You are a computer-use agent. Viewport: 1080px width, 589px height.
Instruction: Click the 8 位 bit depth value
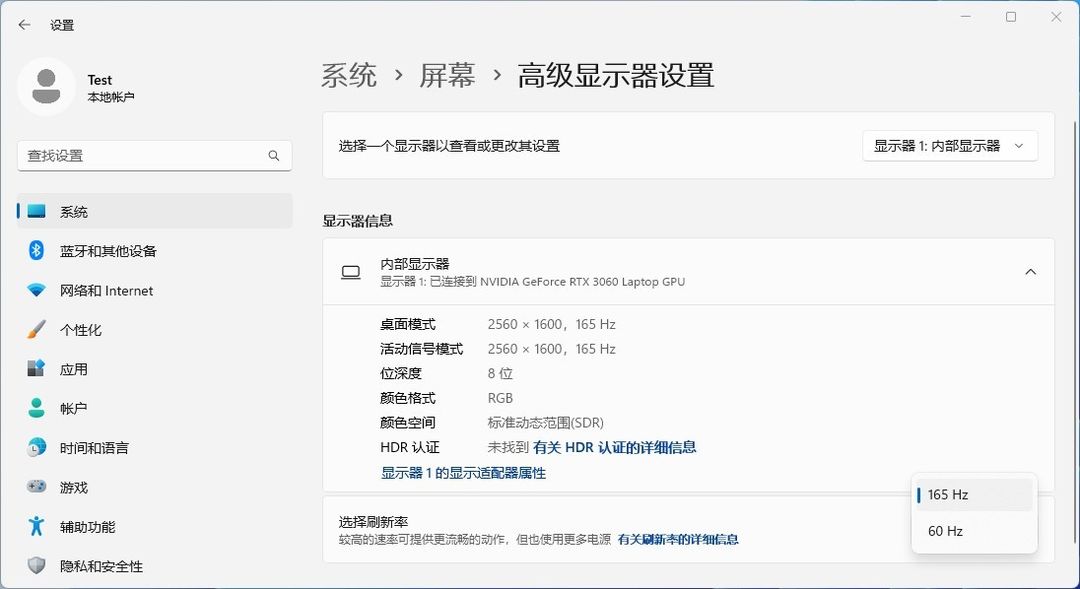[500, 373]
